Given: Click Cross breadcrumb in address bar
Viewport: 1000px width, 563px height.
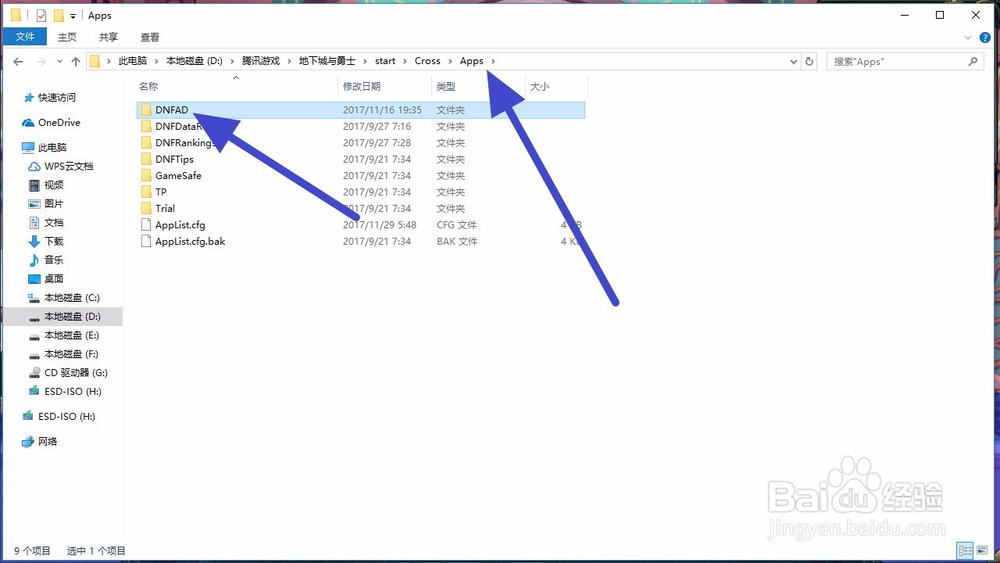Looking at the screenshot, I should (x=427, y=61).
